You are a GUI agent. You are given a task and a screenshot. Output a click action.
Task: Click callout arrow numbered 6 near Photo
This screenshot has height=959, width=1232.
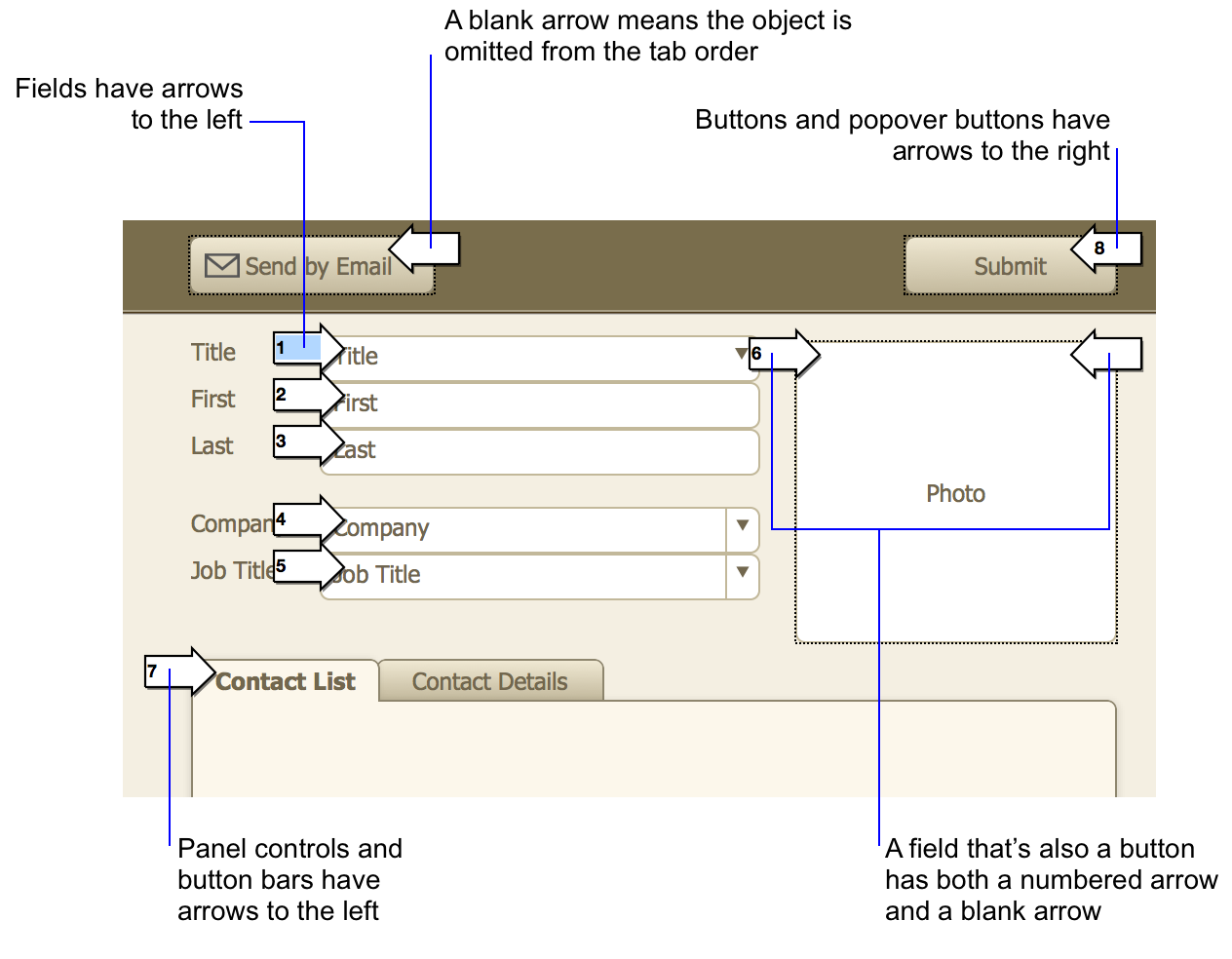785,354
